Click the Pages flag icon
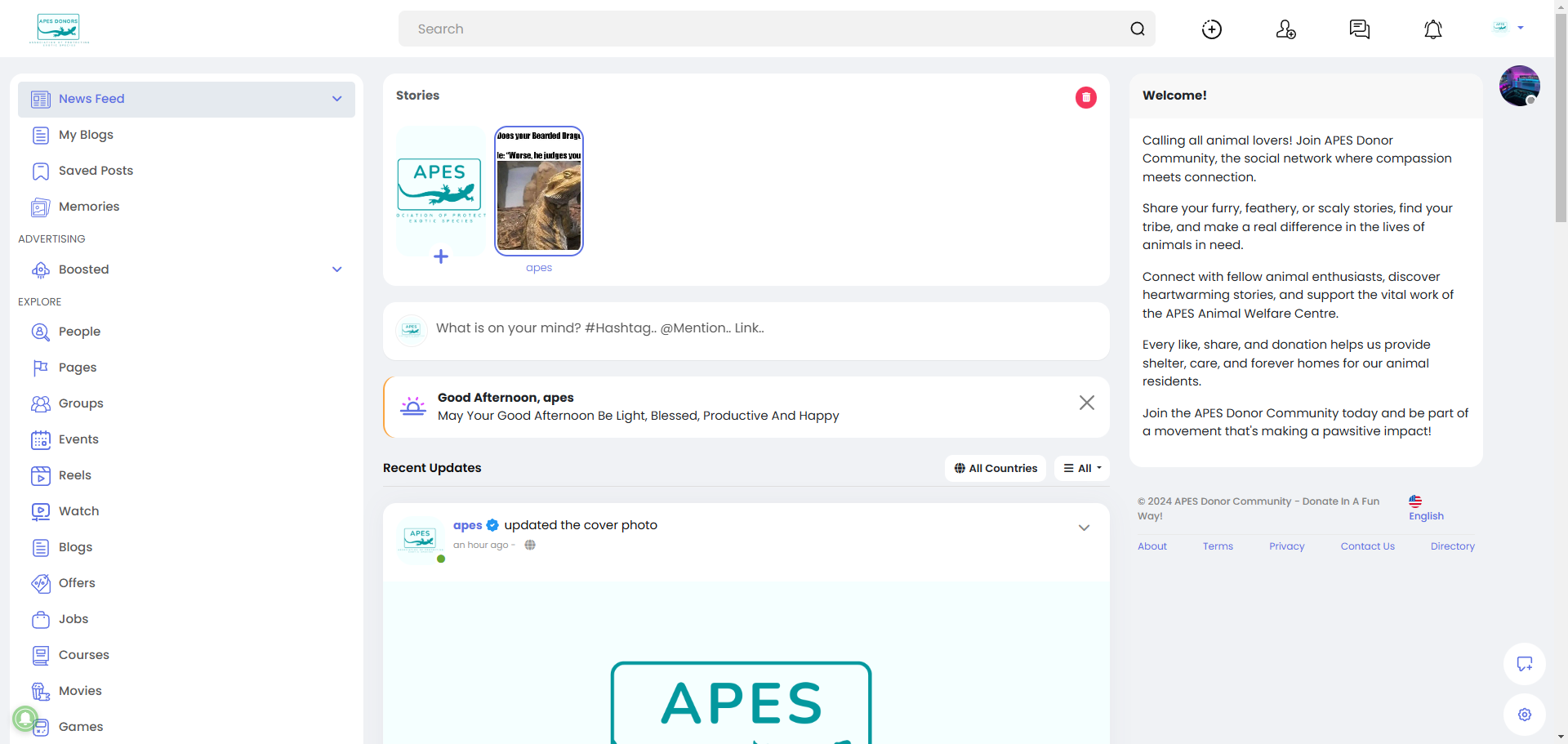1568x744 pixels. click(x=41, y=368)
